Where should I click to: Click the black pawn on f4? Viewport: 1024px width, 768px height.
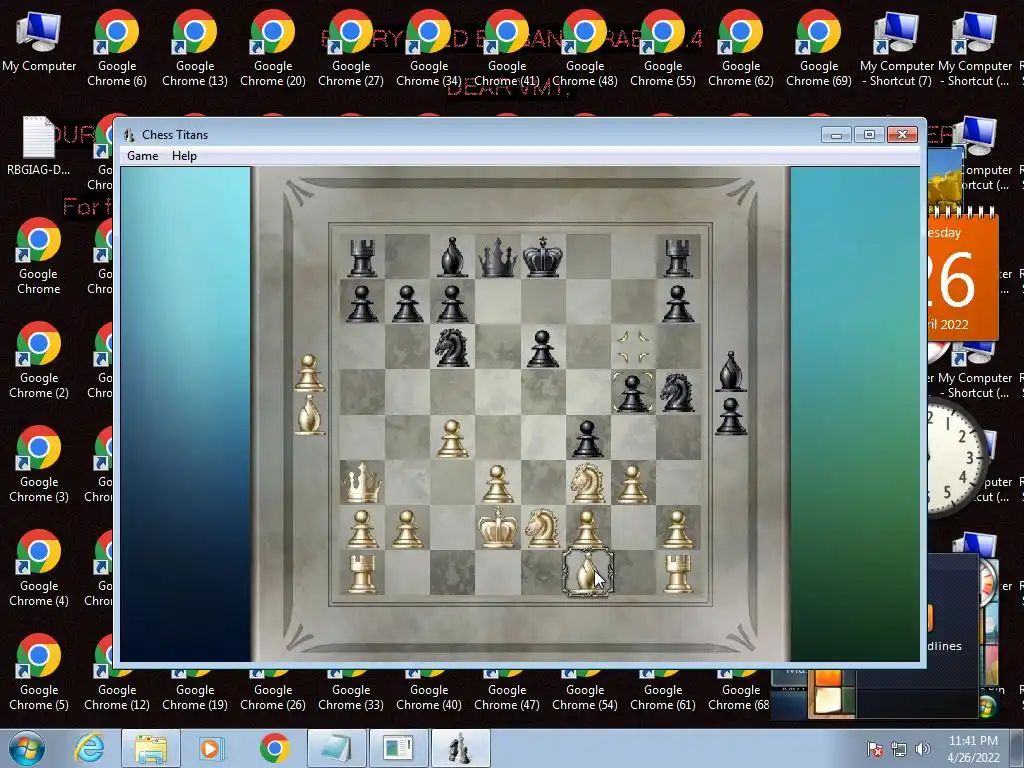[x=588, y=437]
